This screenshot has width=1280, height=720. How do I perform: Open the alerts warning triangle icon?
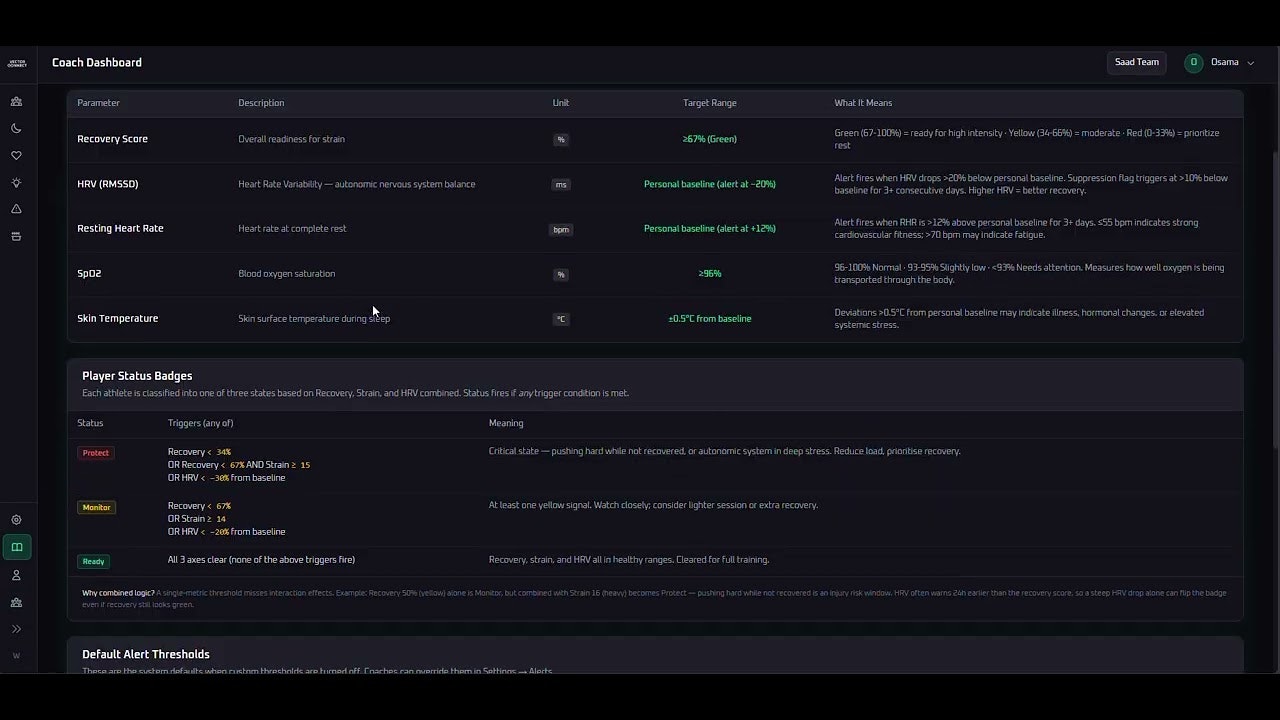(x=16, y=209)
